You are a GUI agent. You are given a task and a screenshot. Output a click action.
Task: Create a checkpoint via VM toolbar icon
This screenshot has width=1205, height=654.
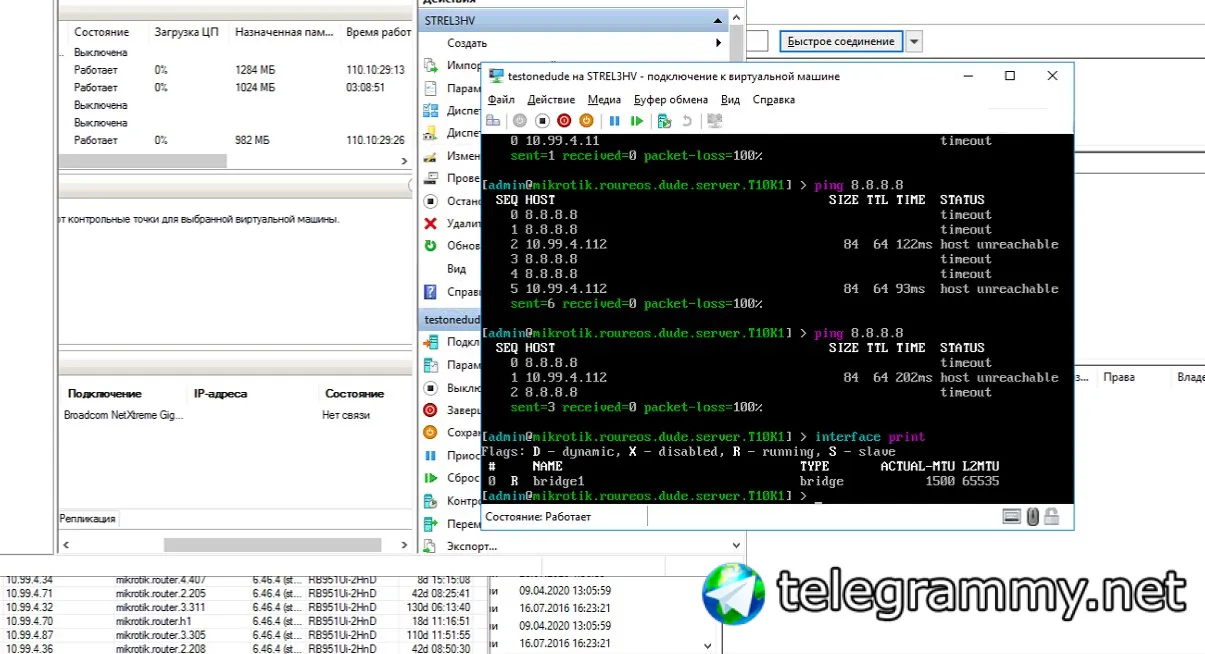point(664,120)
